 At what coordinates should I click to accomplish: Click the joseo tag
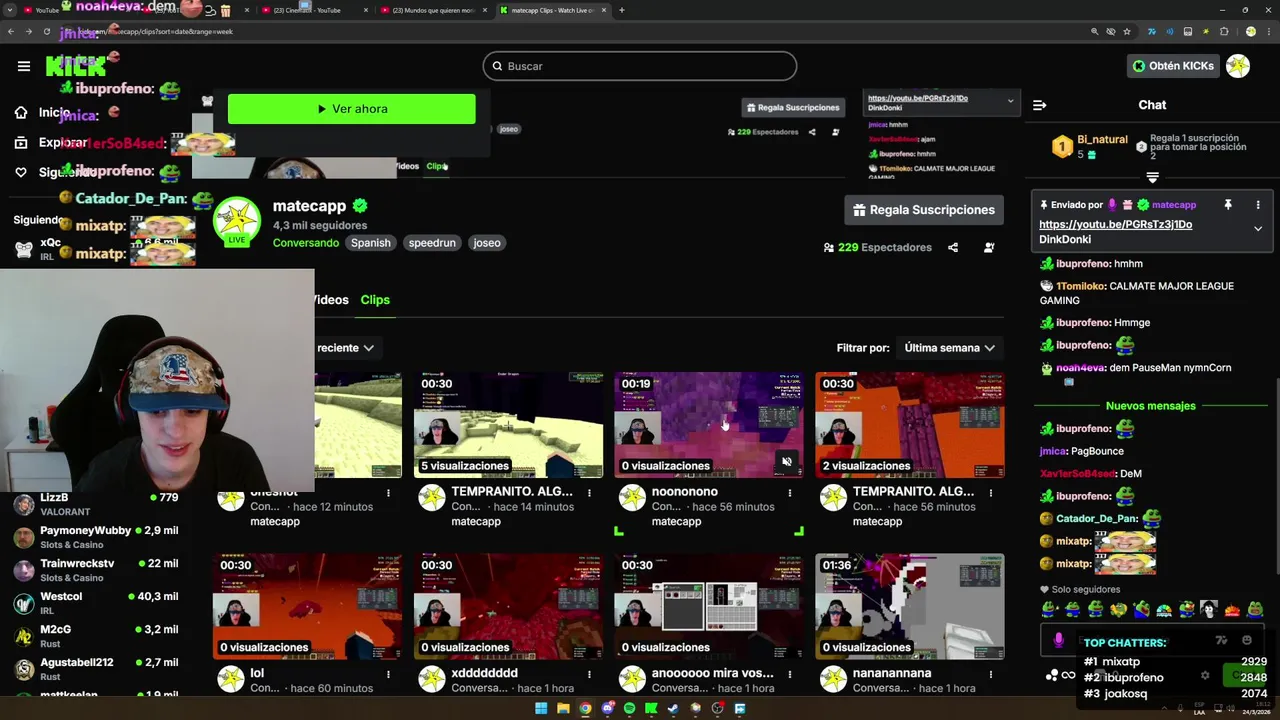[x=487, y=243]
